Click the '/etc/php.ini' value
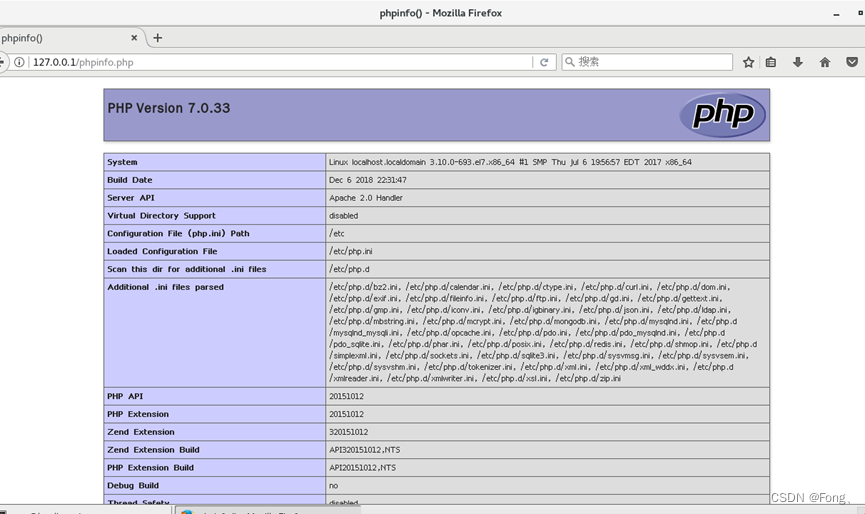865x514 pixels. [x=351, y=251]
